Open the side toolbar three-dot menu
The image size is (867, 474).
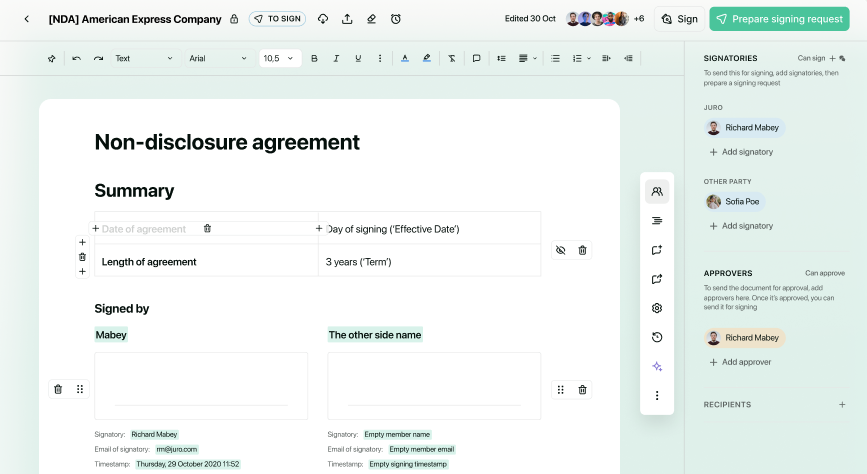click(x=657, y=395)
